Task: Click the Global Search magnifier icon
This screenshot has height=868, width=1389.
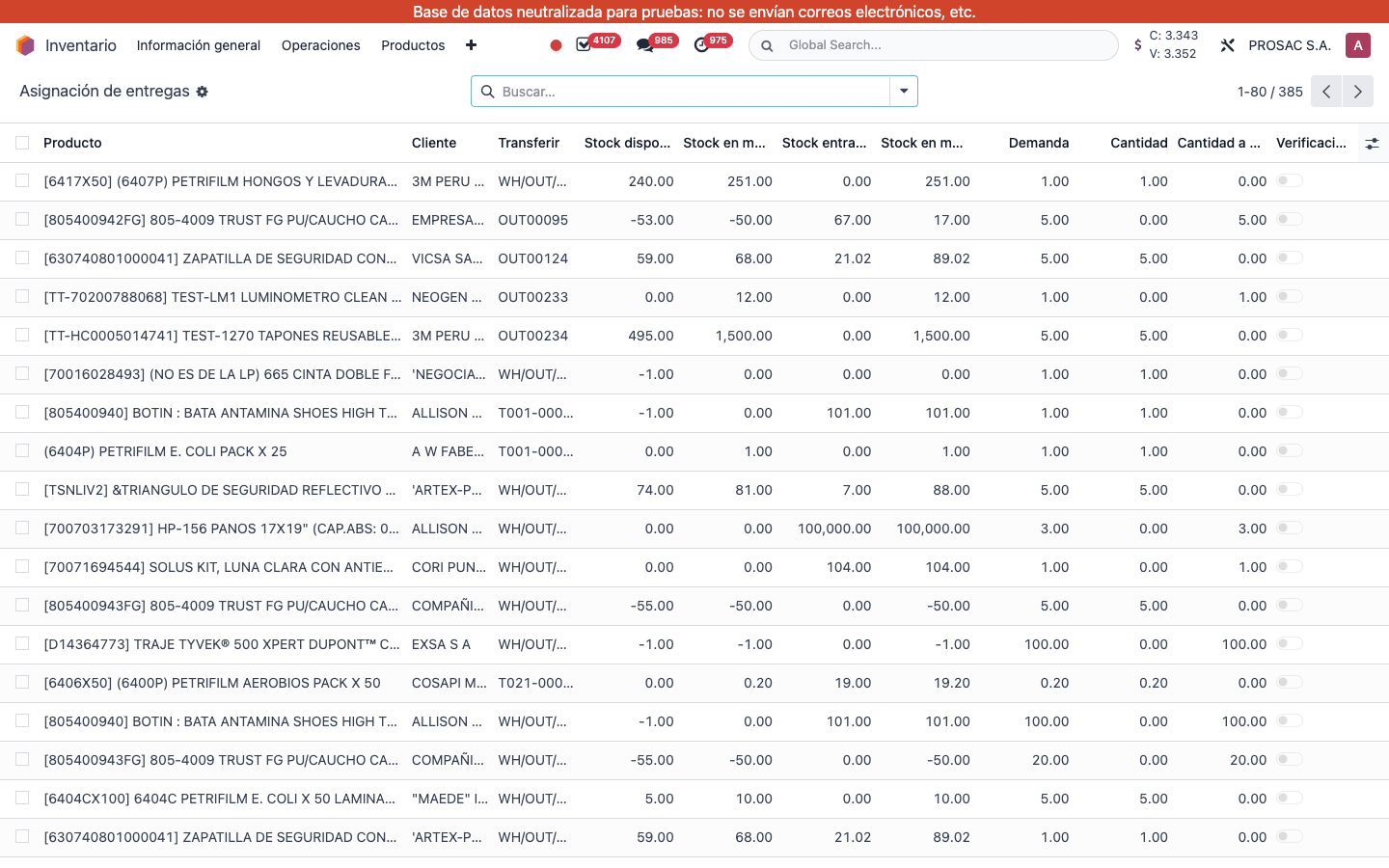Action: coord(767,45)
